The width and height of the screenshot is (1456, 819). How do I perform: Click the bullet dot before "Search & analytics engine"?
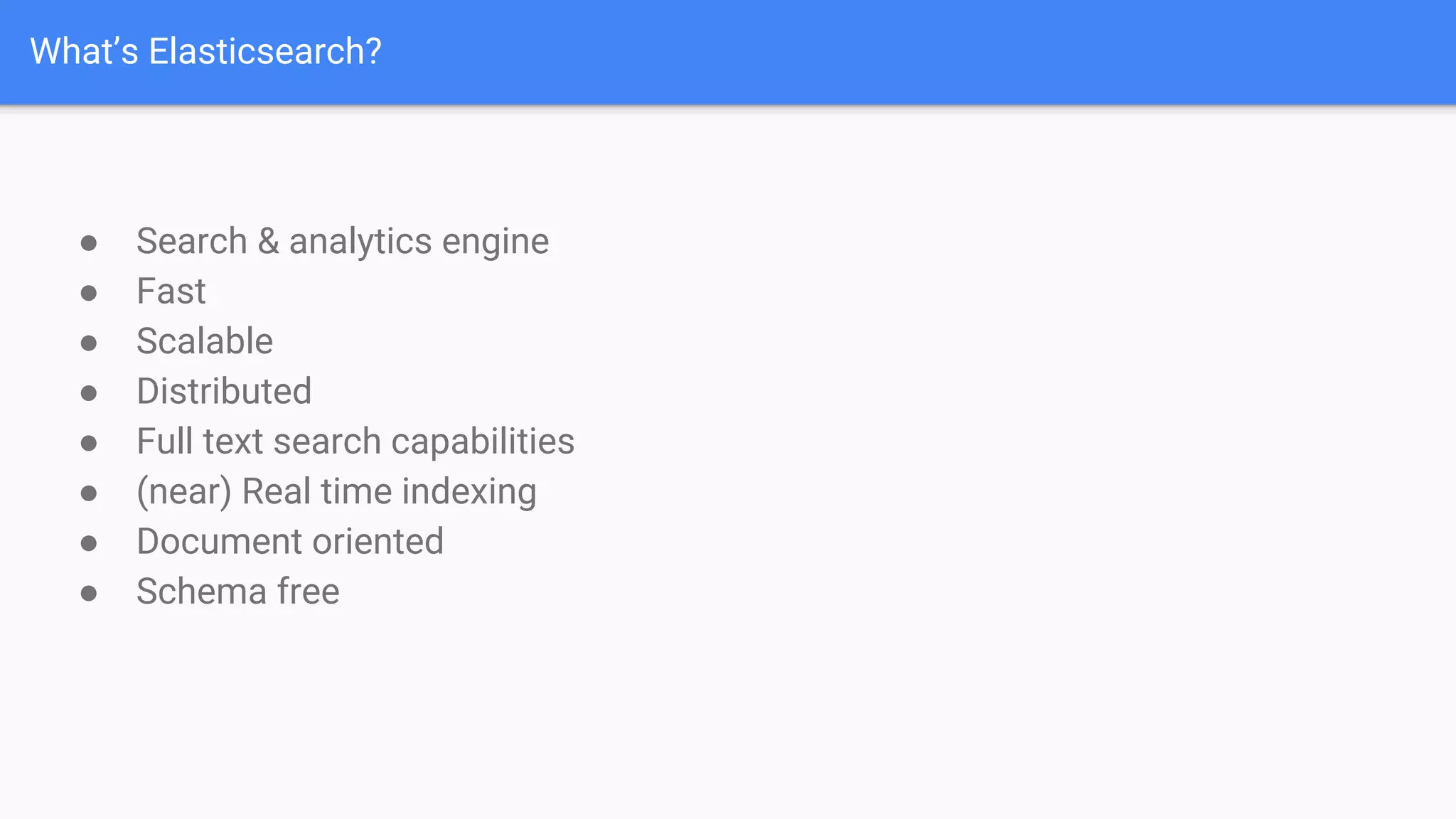click(x=89, y=243)
